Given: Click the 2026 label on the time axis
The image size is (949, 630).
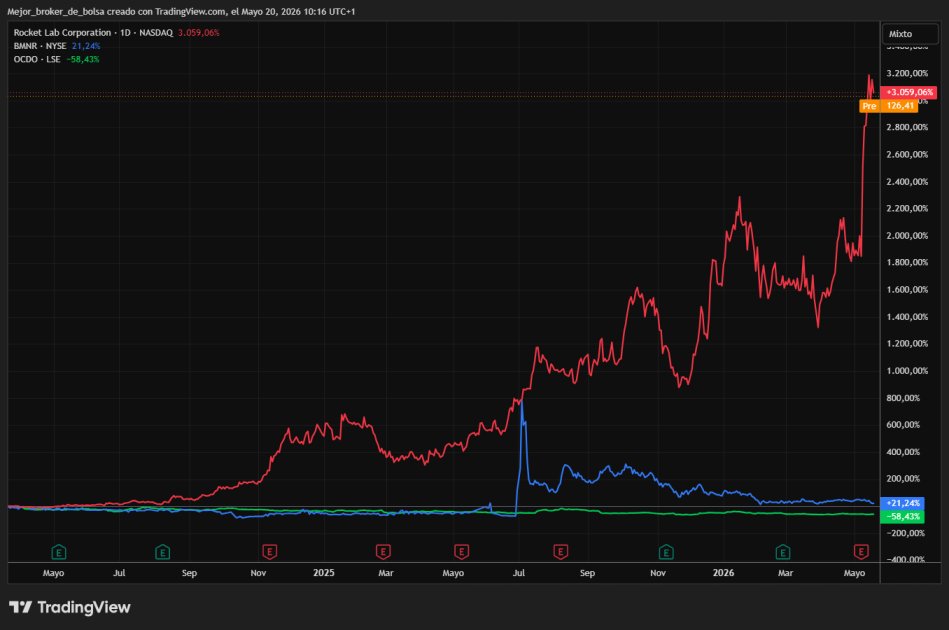Looking at the screenshot, I should point(723,573).
